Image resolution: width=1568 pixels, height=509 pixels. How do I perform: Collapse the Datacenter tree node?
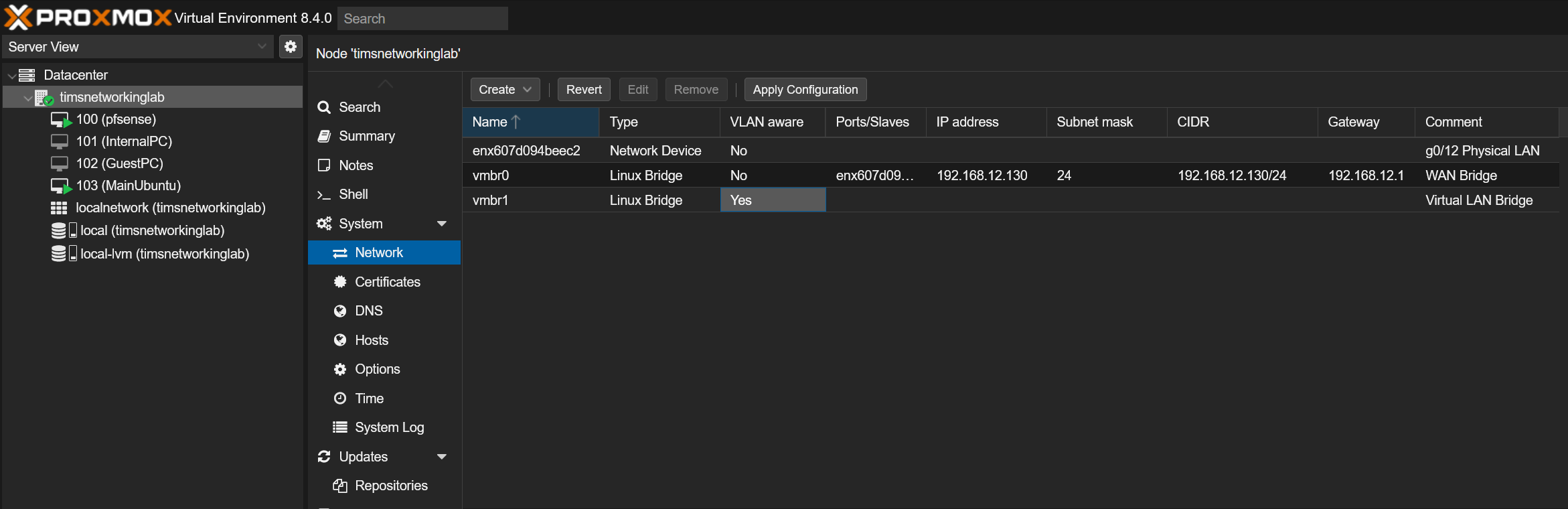tap(11, 76)
